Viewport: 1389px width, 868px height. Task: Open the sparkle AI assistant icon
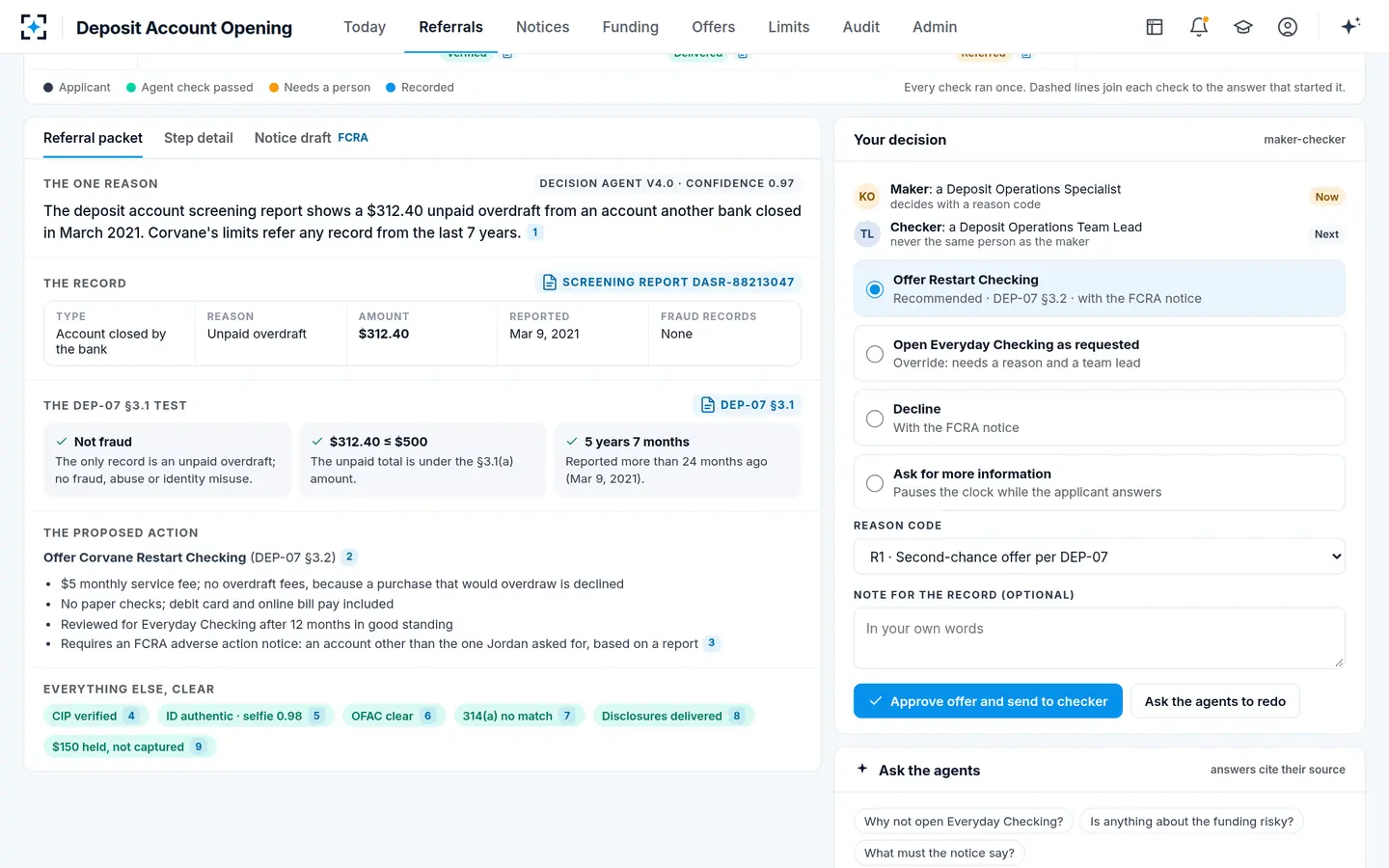click(1350, 26)
